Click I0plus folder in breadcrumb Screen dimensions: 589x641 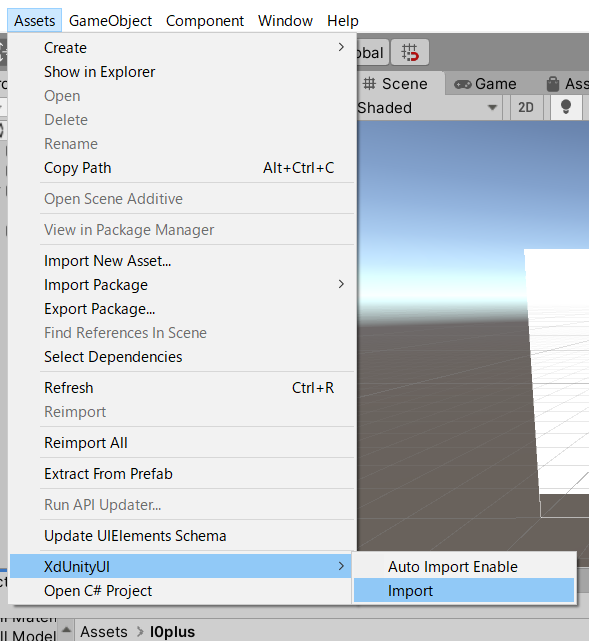click(x=172, y=632)
